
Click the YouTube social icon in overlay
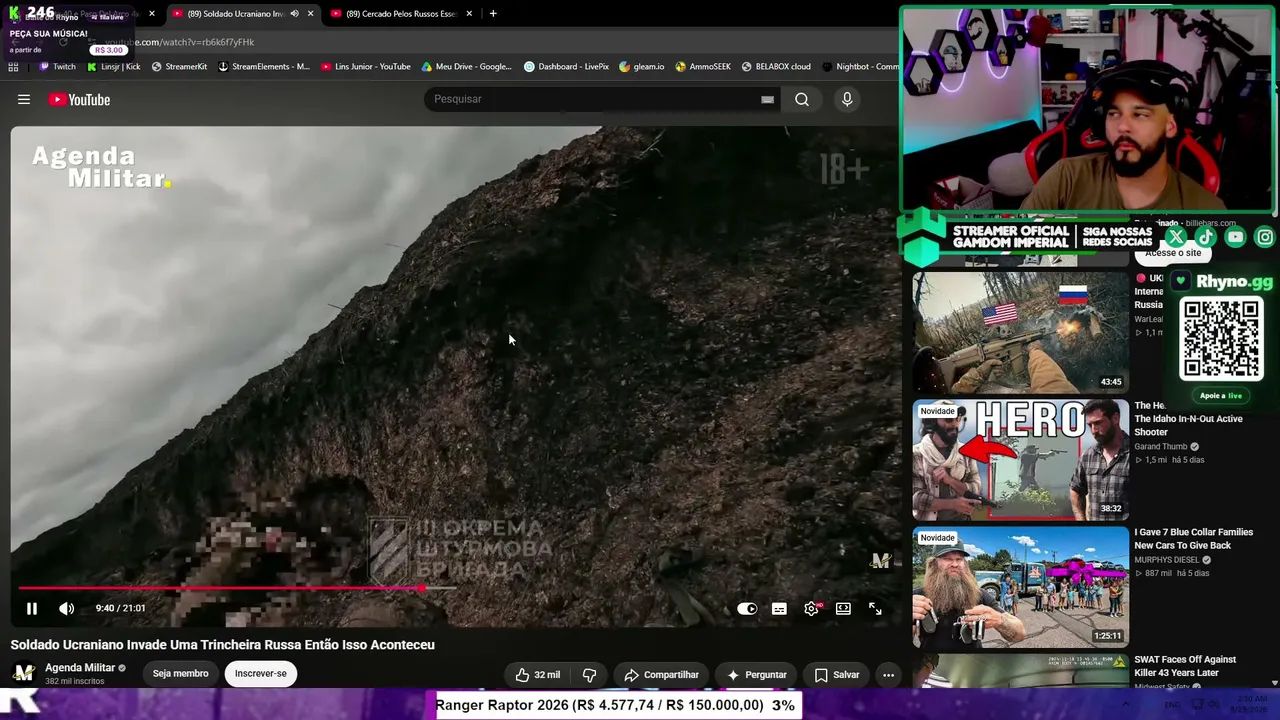[1235, 237]
